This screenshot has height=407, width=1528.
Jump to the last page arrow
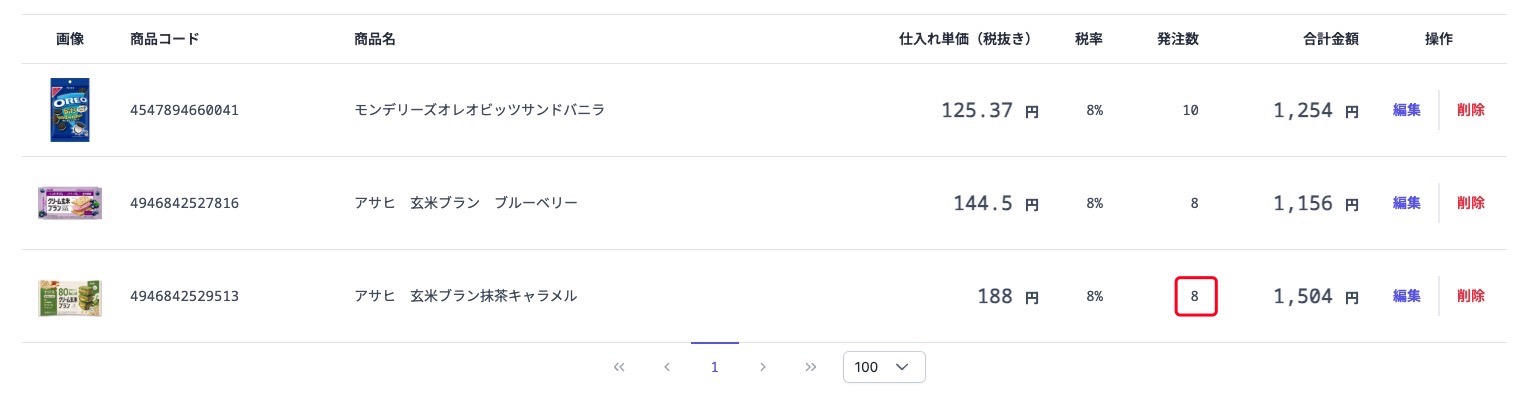tap(811, 367)
